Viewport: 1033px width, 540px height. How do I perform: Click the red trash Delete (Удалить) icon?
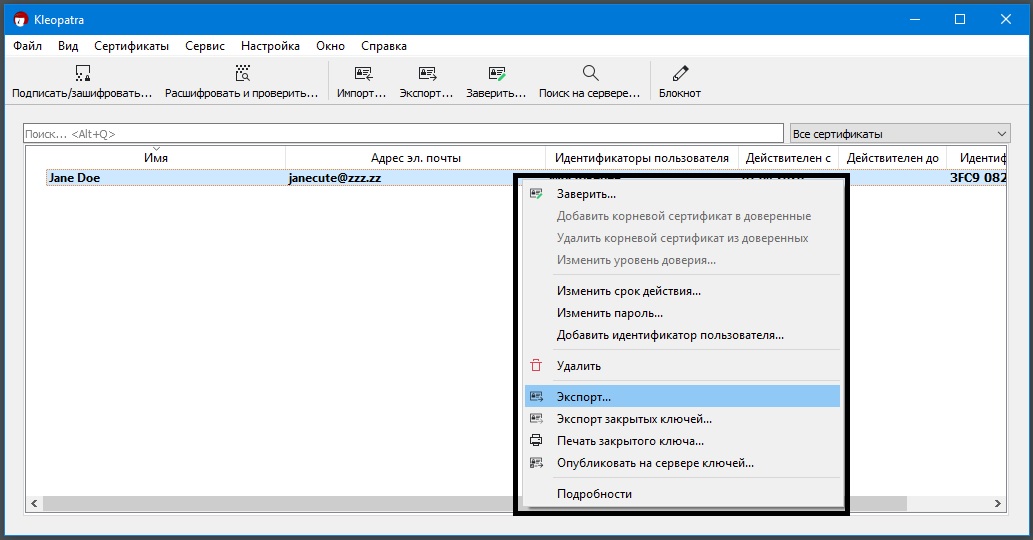click(536, 366)
